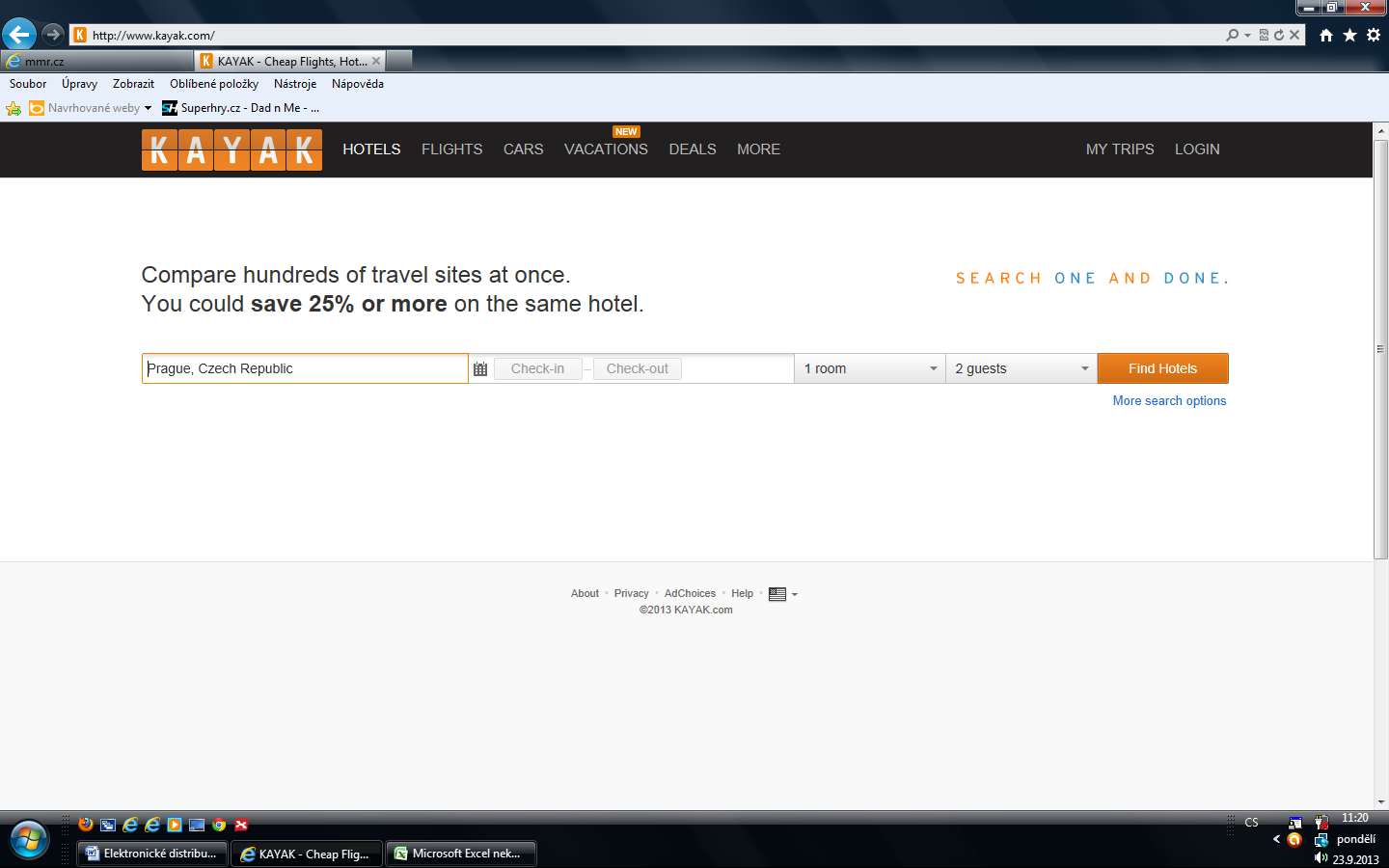Screen dimensions: 1389x868
Task: Launch Windows Media Player from quick launch
Action: [175, 825]
